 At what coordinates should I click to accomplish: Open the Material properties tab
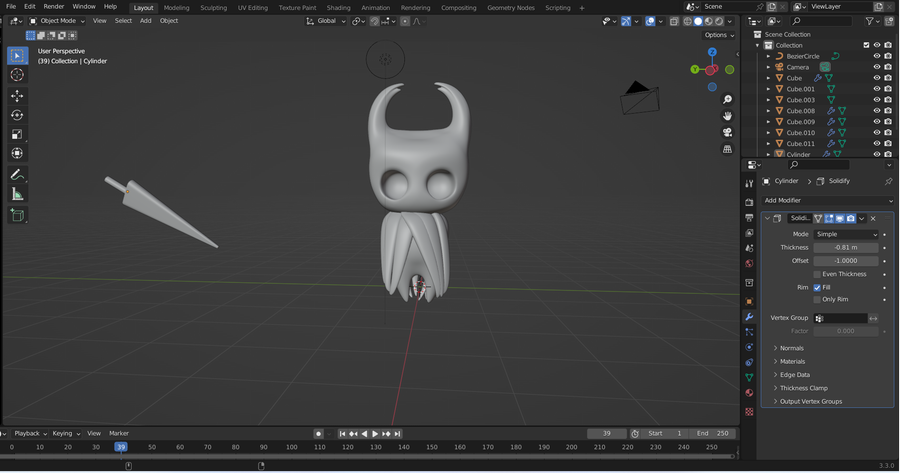(749, 393)
